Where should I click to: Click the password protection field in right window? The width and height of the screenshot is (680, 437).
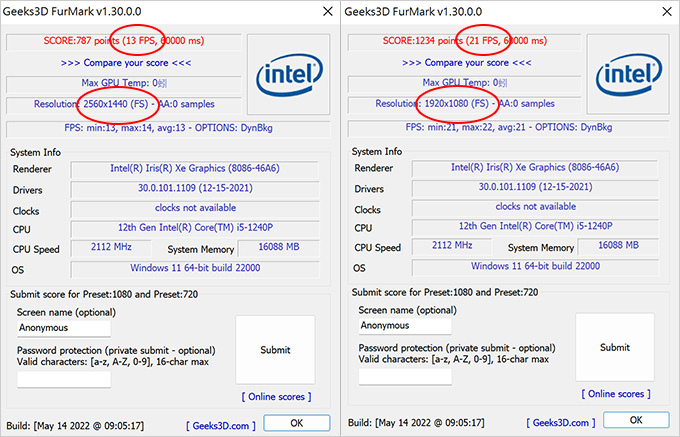click(405, 376)
